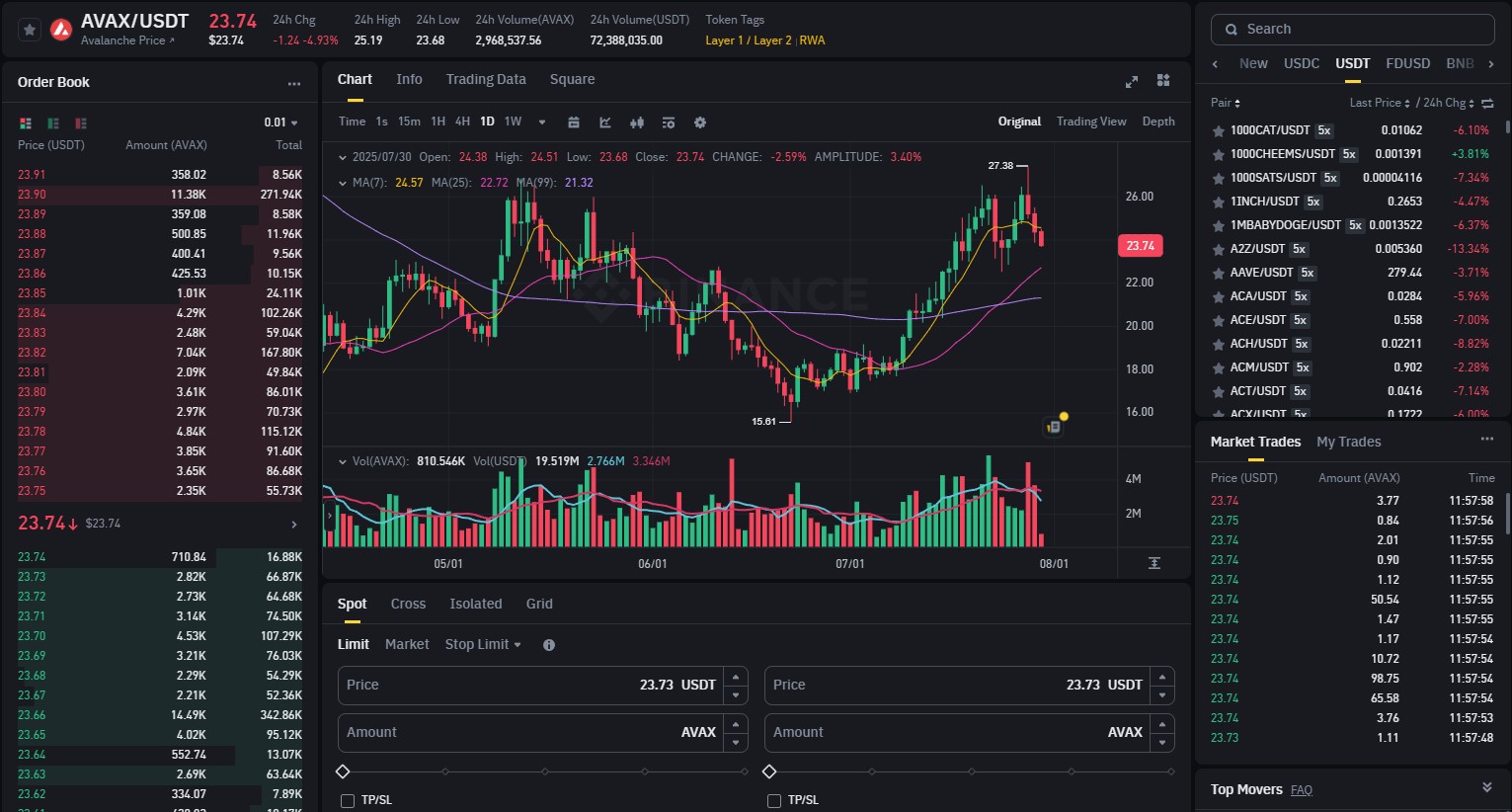
Task: Click the sell amount slider diamond handle
Action: coord(769,771)
